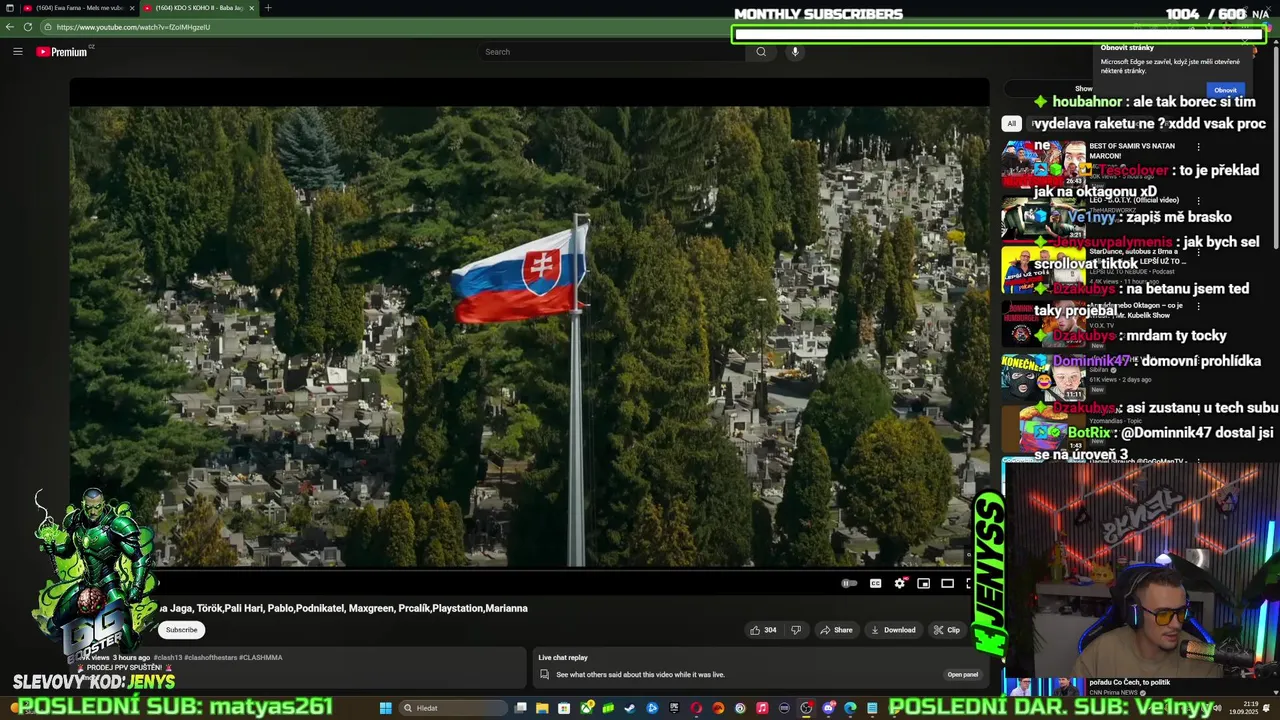Switch the player to theater mode
Image resolution: width=1280 pixels, height=720 pixels.
[948, 583]
